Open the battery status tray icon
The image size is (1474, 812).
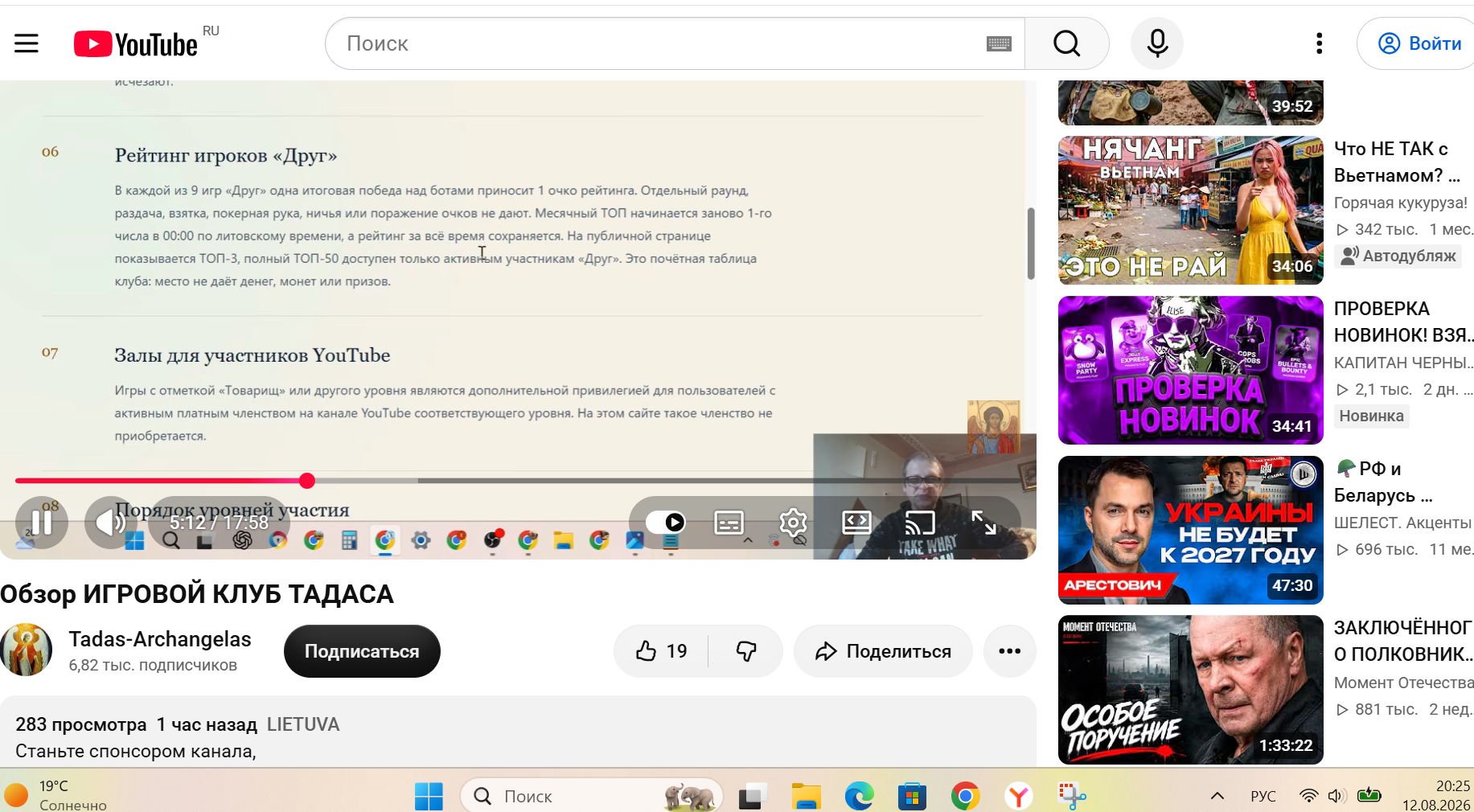1369,796
